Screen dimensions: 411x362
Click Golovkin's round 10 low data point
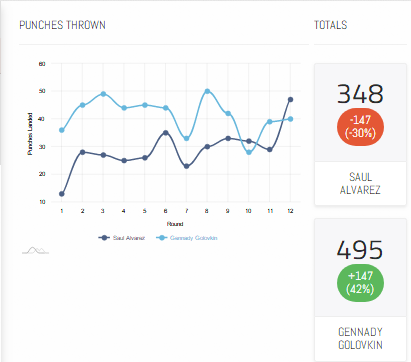(x=249, y=152)
